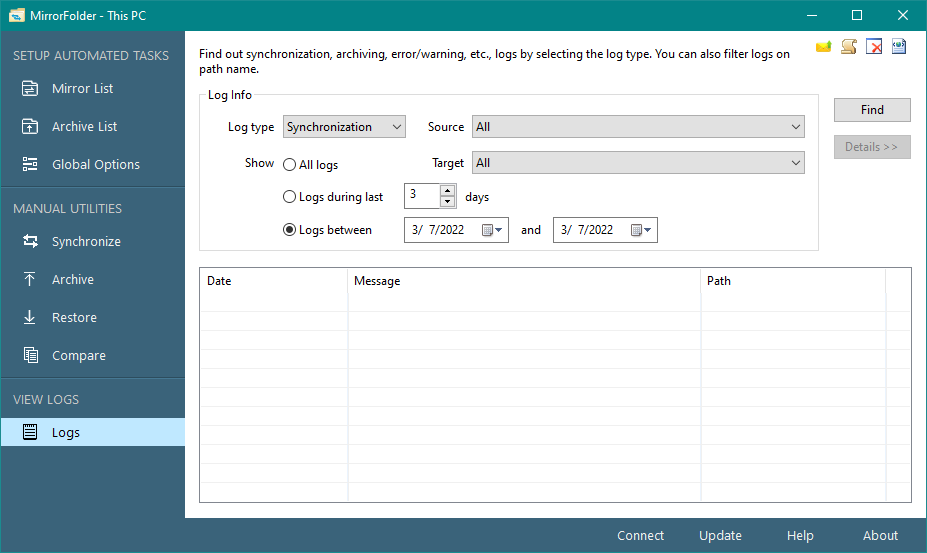Click the send logs by email envelope icon
The height and width of the screenshot is (553, 927).
pos(824,47)
